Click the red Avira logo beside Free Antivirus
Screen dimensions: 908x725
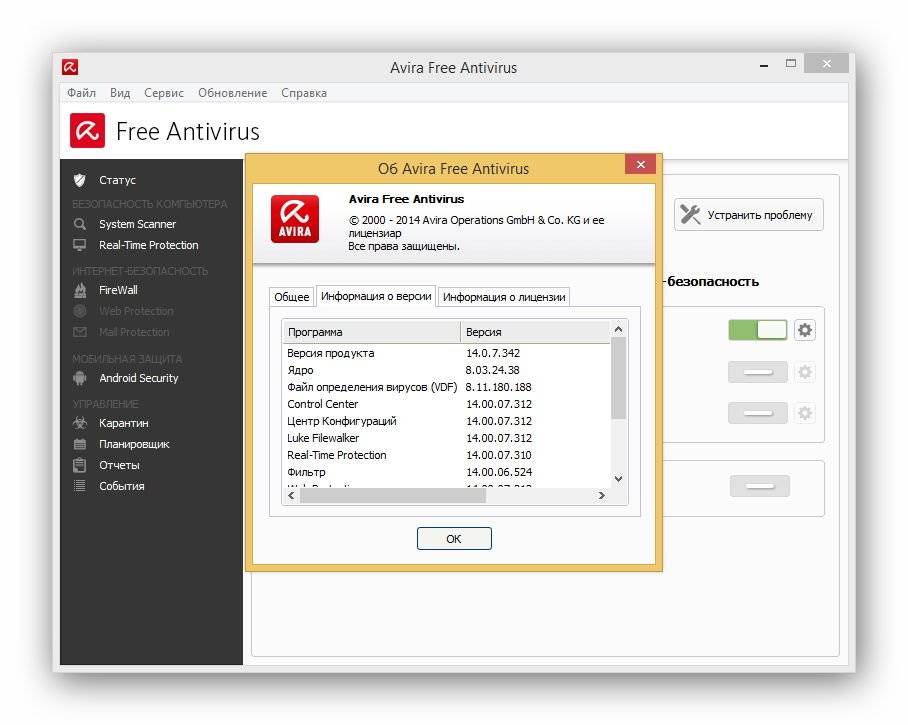click(87, 130)
